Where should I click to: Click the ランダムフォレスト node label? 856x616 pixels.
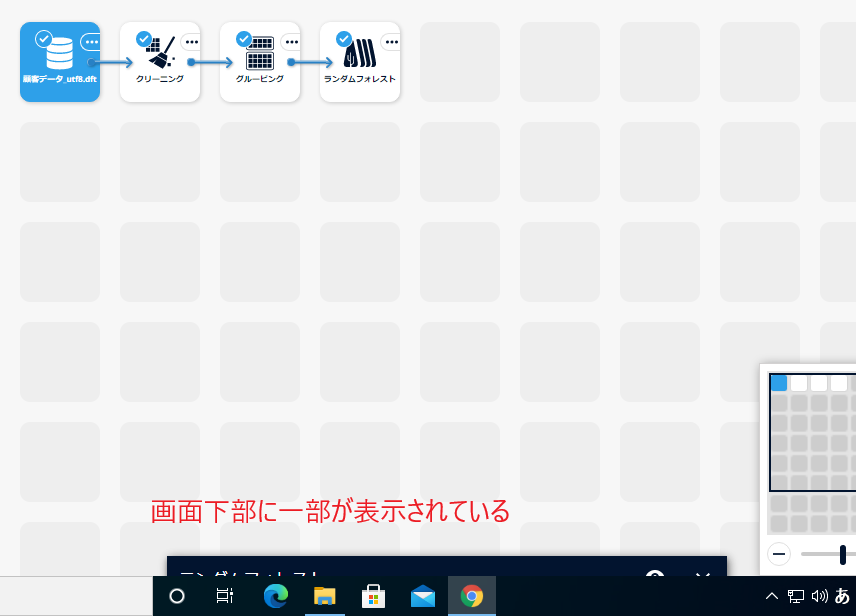(x=360, y=79)
